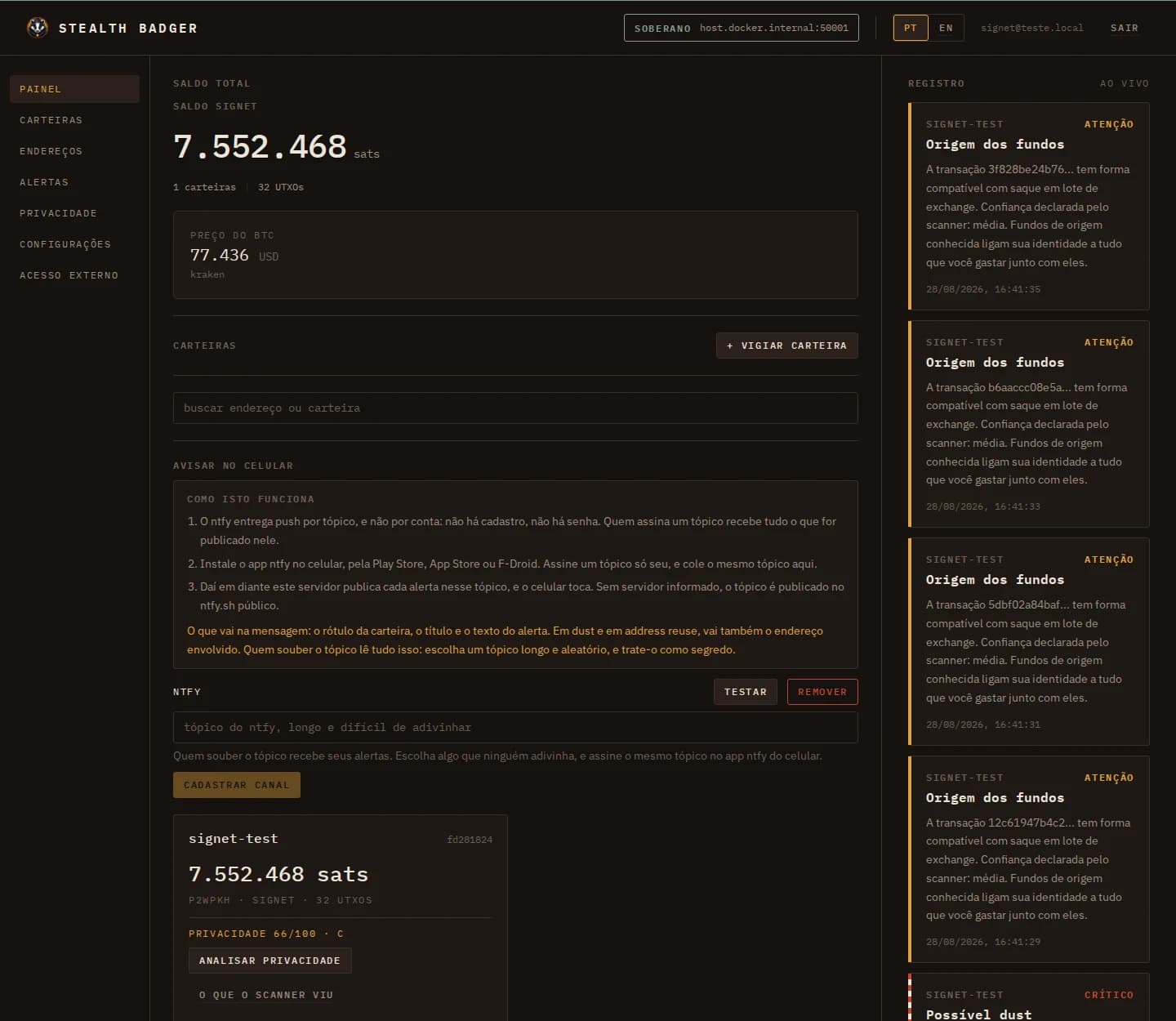Screen dimensions: 1176x1021
Task: Click the alert timestamp 28/08/2026, 16:41:29
Action: (x=983, y=942)
